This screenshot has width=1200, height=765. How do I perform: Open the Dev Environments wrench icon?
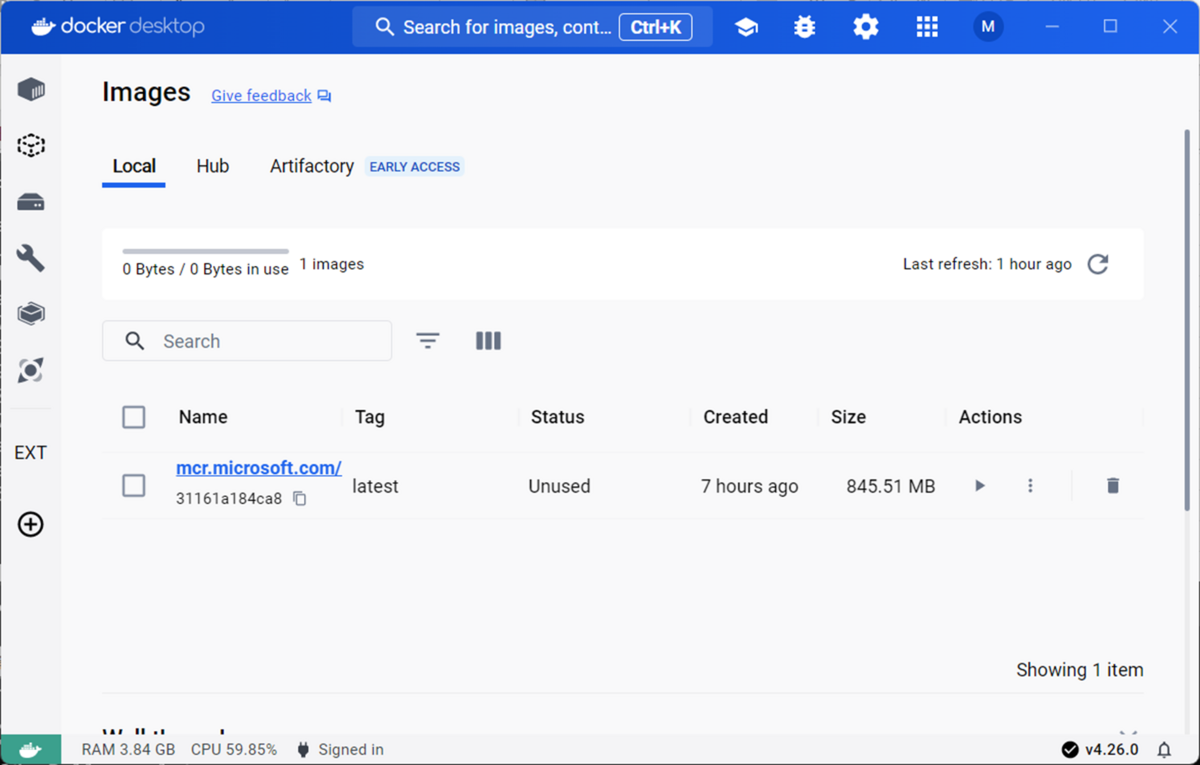(x=31, y=258)
